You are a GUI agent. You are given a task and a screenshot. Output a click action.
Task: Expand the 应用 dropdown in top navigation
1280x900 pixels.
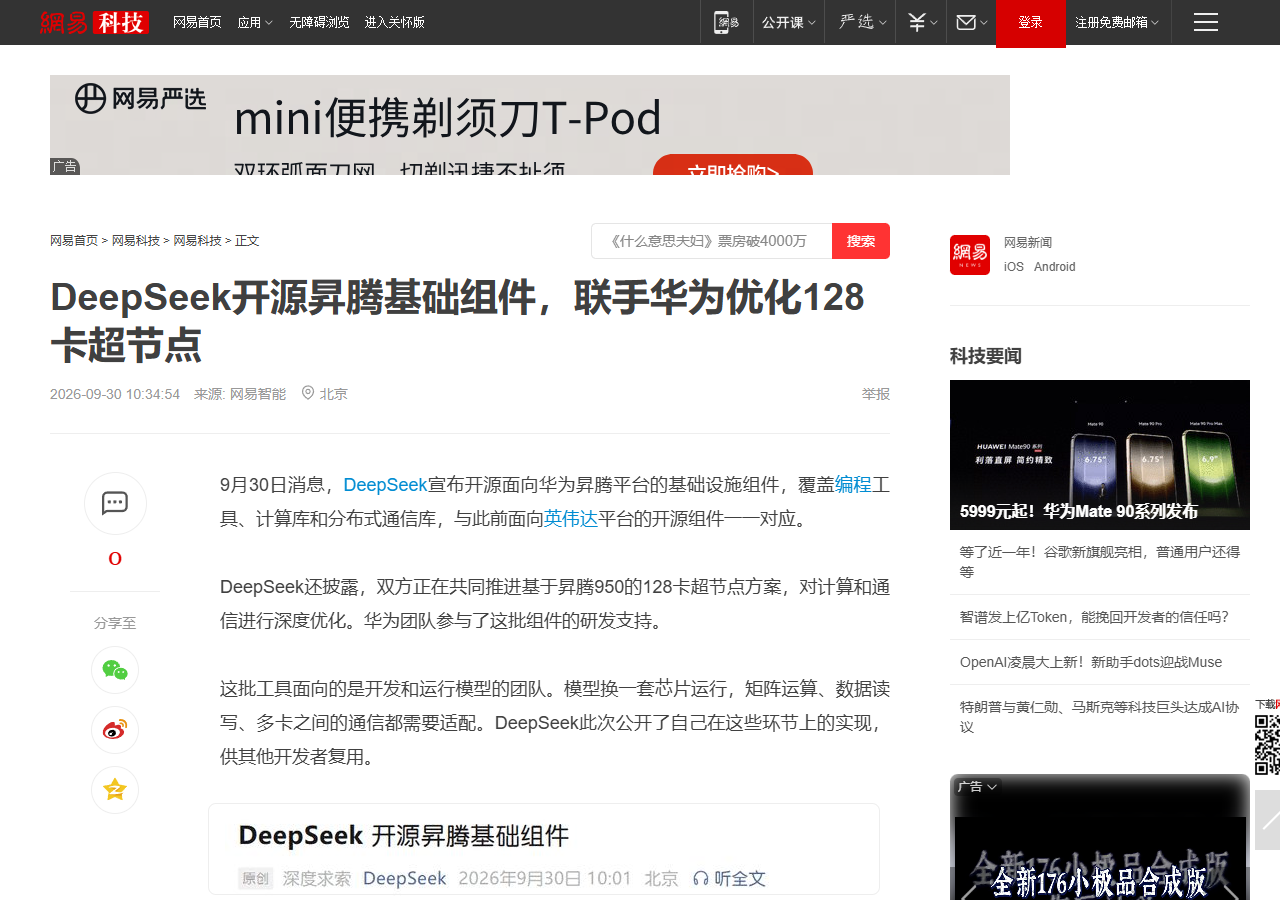coord(255,22)
